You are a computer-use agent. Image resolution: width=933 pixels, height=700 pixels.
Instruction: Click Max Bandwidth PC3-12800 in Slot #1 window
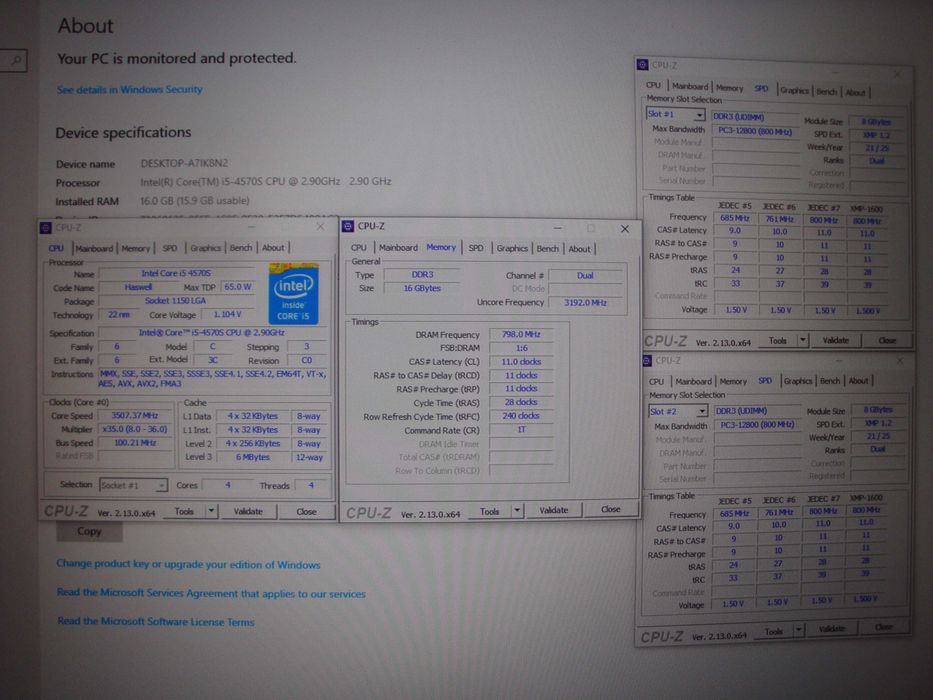[x=755, y=131]
